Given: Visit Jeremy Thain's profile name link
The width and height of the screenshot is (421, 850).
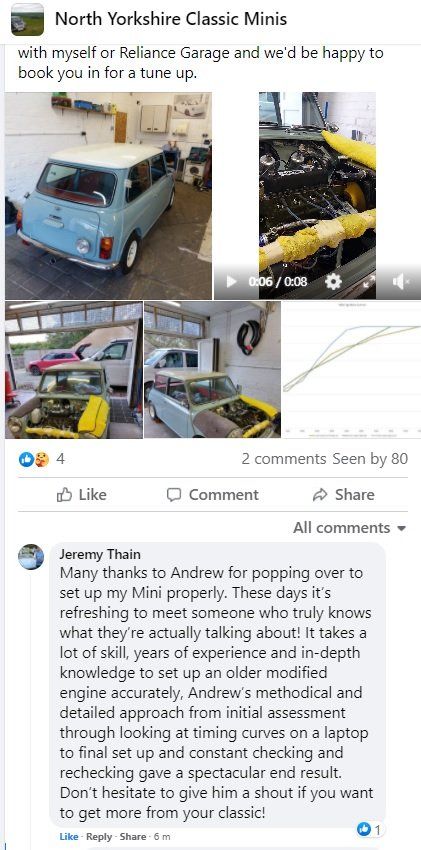Looking at the screenshot, I should tap(100, 554).
